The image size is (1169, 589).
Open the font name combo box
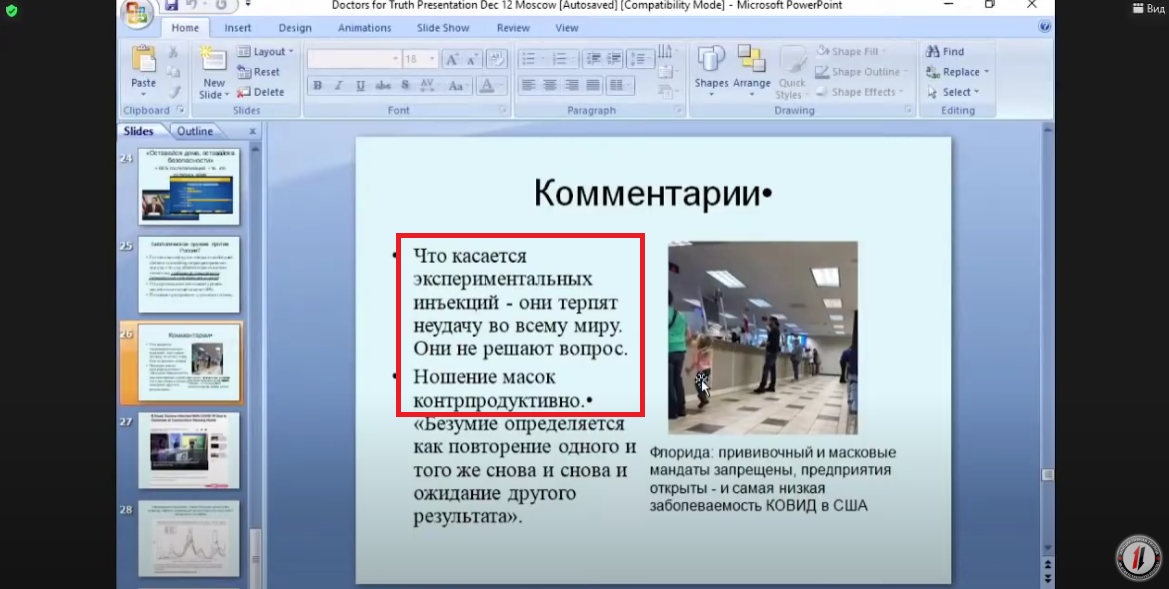[354, 59]
